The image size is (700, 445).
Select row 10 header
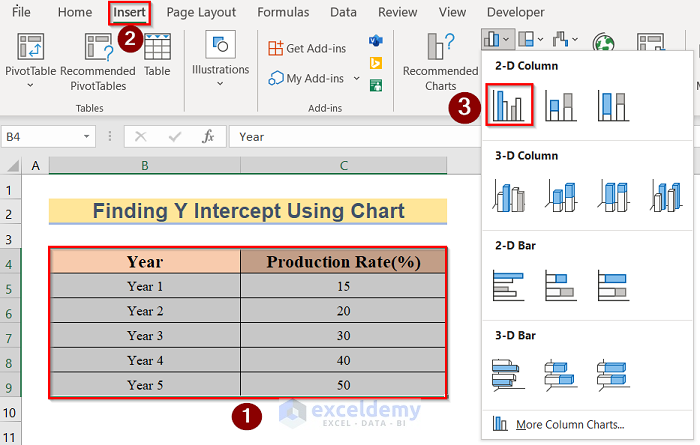(x=10, y=413)
